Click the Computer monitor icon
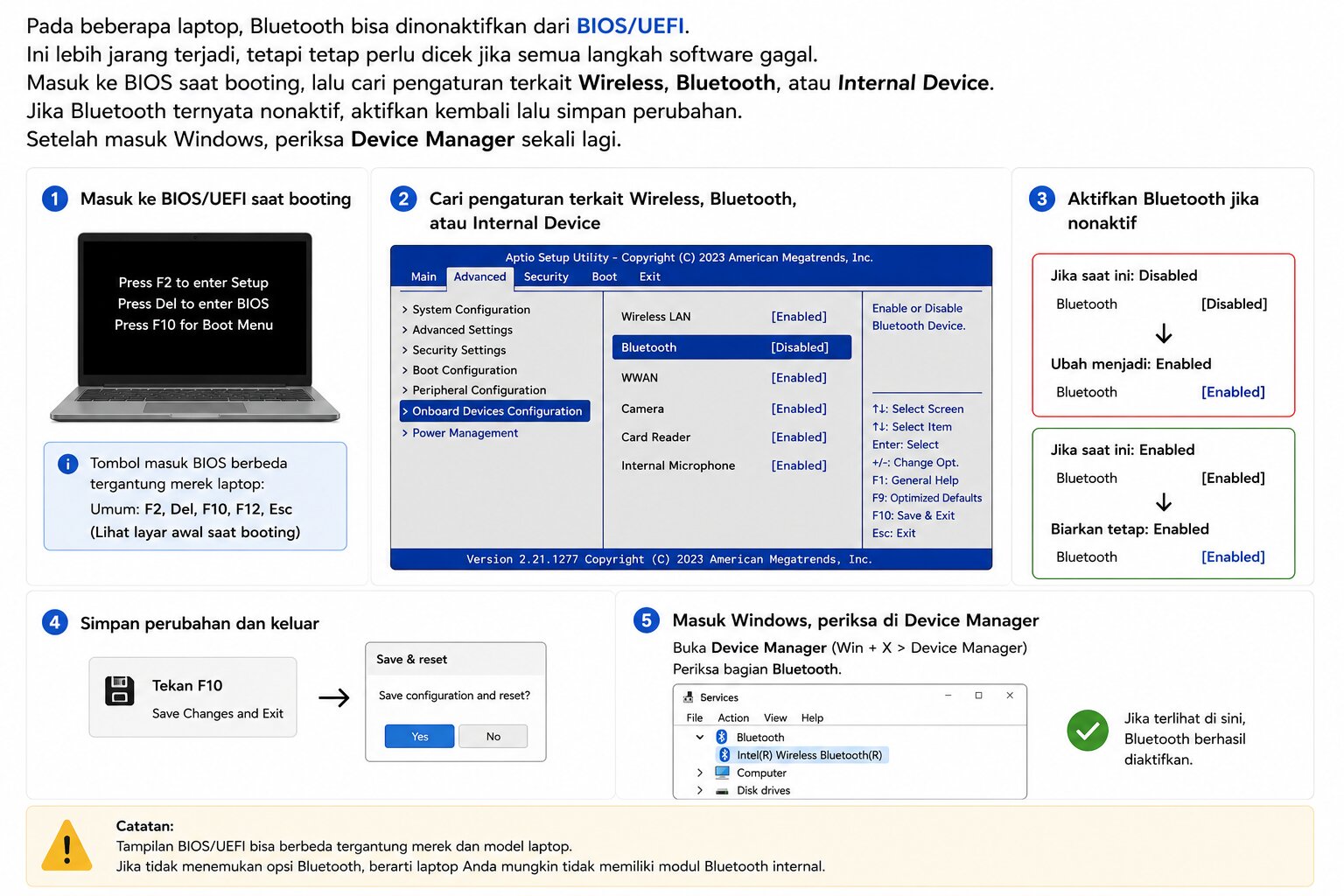Screen dimensions: 1344x896 [x=723, y=773]
